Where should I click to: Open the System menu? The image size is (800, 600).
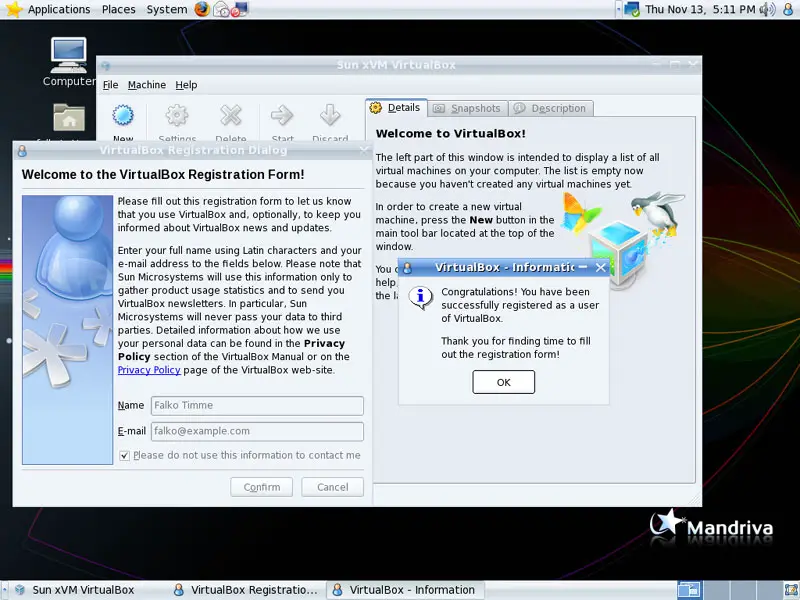pyautogui.click(x=167, y=9)
